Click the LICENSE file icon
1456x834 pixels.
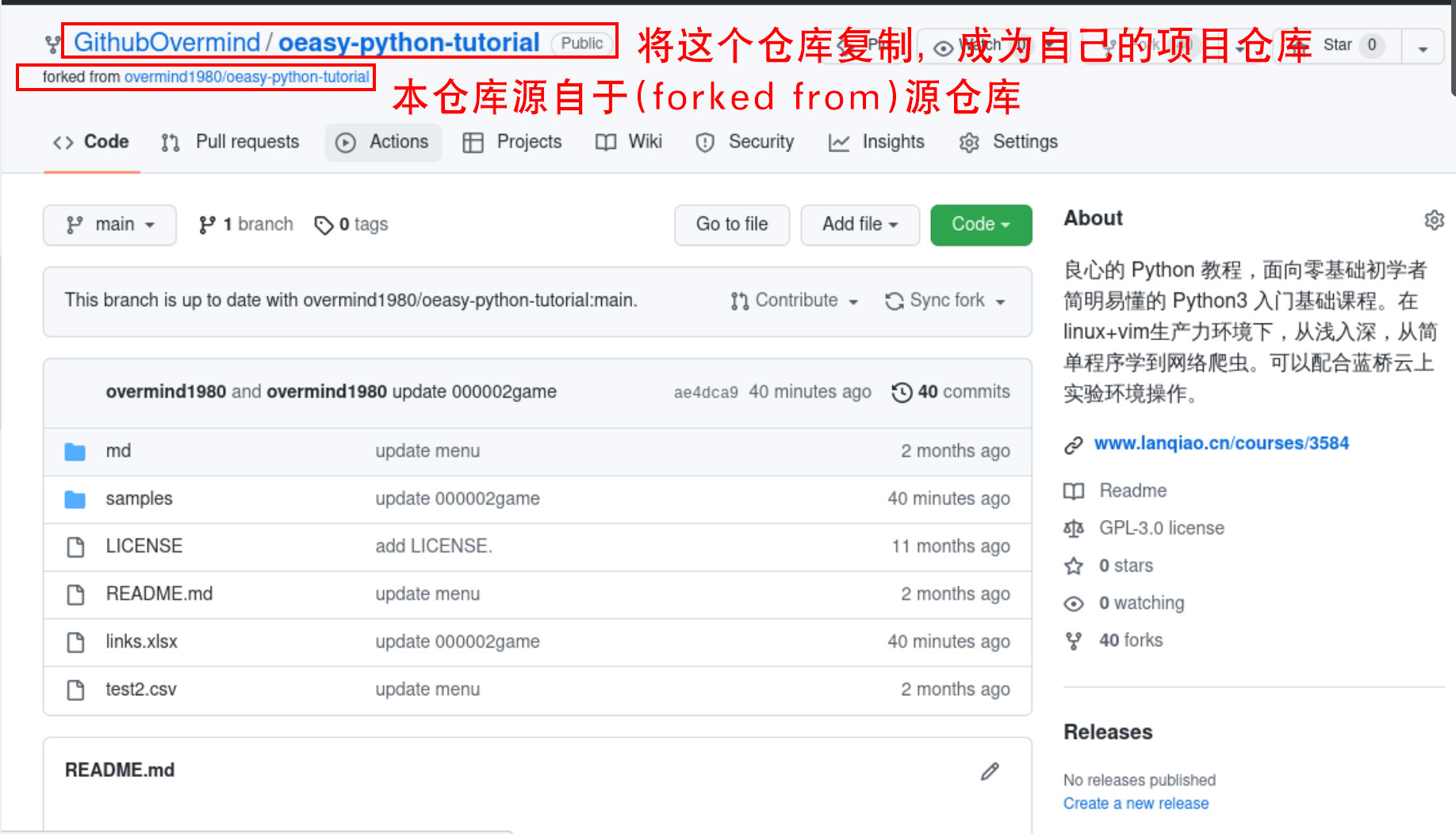tap(75, 547)
